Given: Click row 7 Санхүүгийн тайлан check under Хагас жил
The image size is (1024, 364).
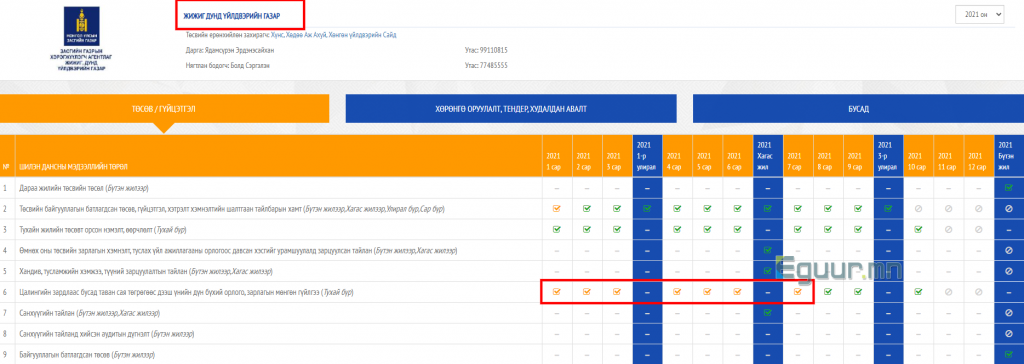Looking at the screenshot, I should coord(767,313).
